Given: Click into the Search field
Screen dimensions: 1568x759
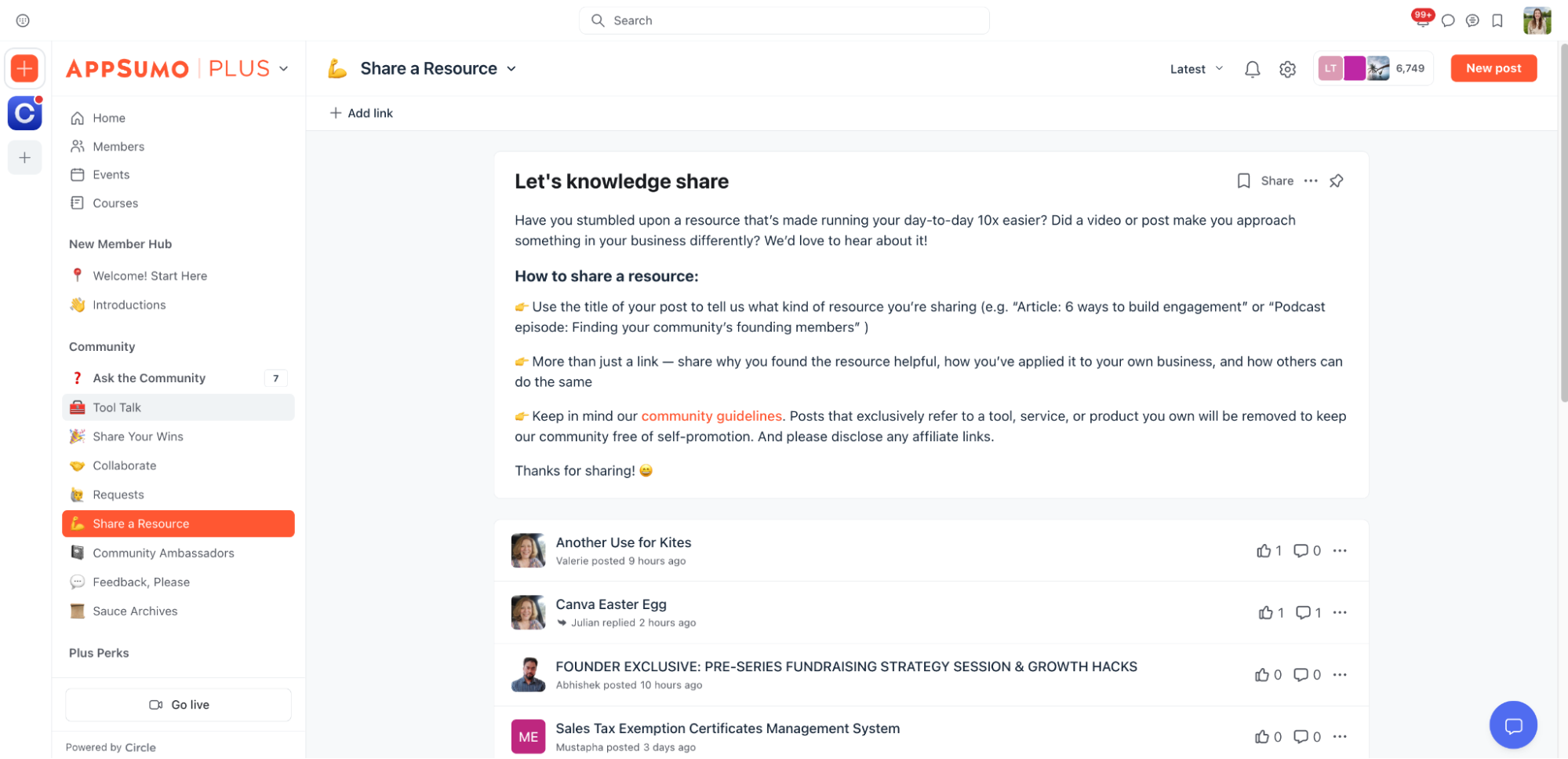Looking at the screenshot, I should (784, 20).
